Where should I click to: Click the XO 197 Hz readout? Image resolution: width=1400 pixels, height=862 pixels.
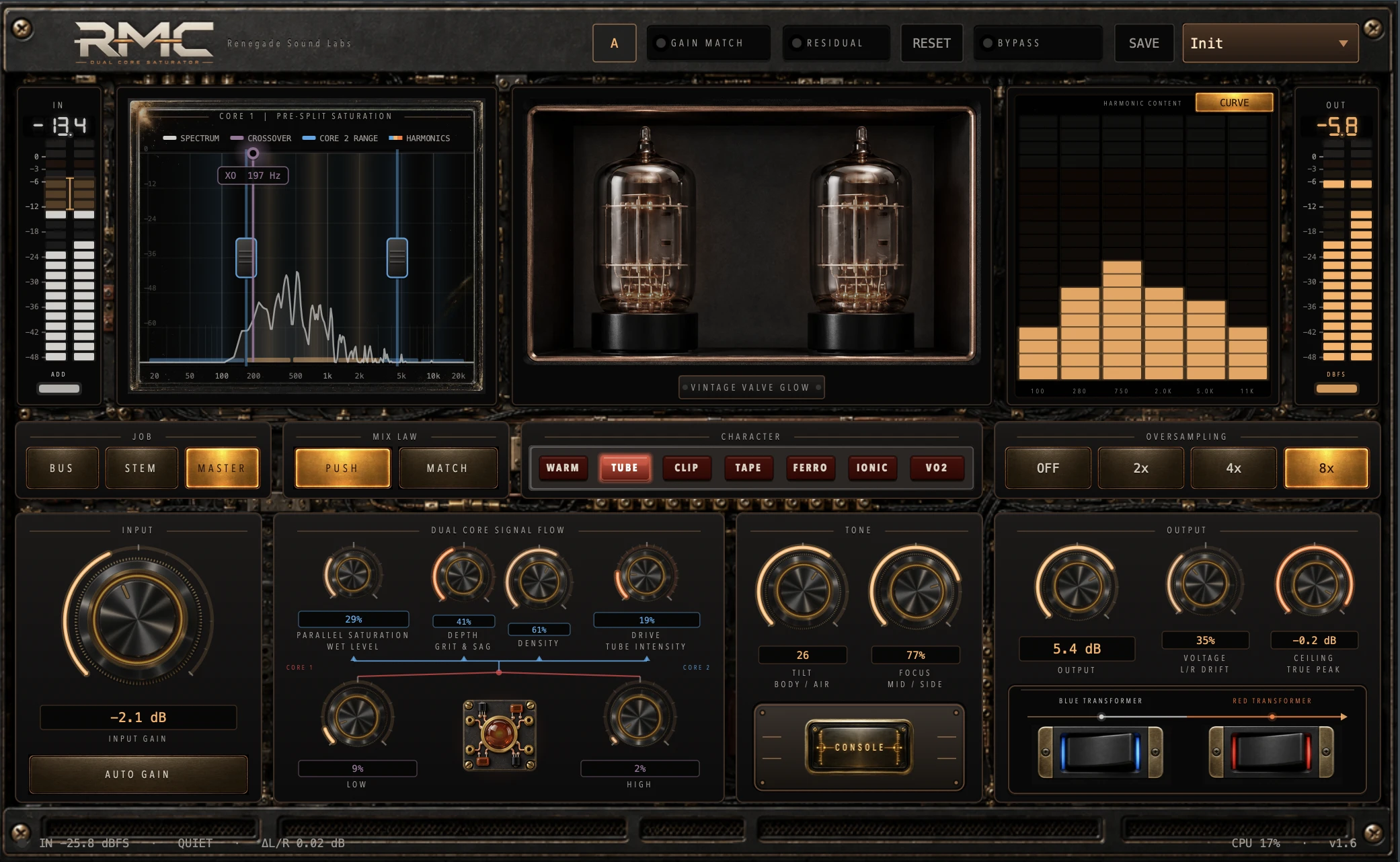coord(253,175)
